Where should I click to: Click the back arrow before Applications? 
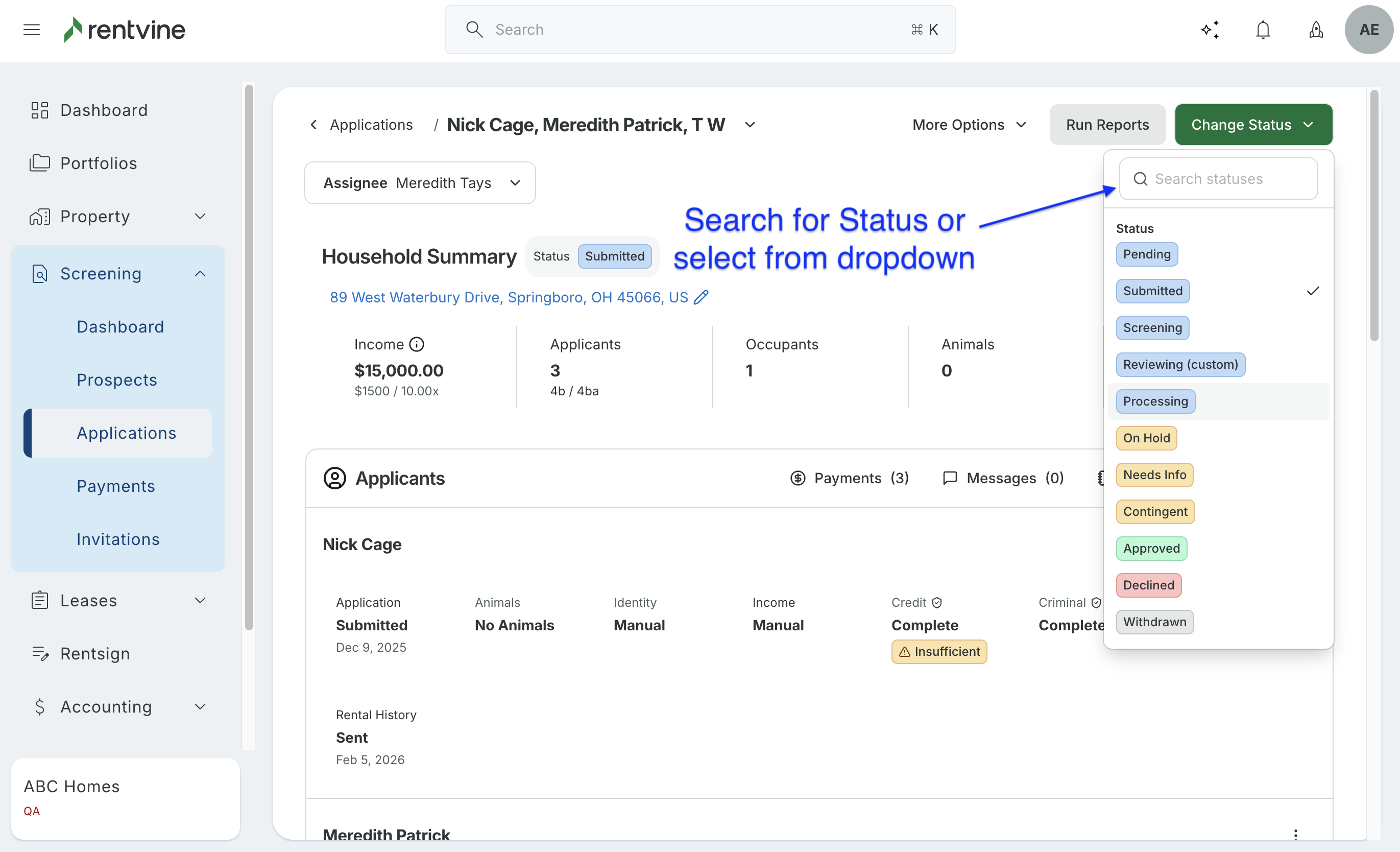313,125
